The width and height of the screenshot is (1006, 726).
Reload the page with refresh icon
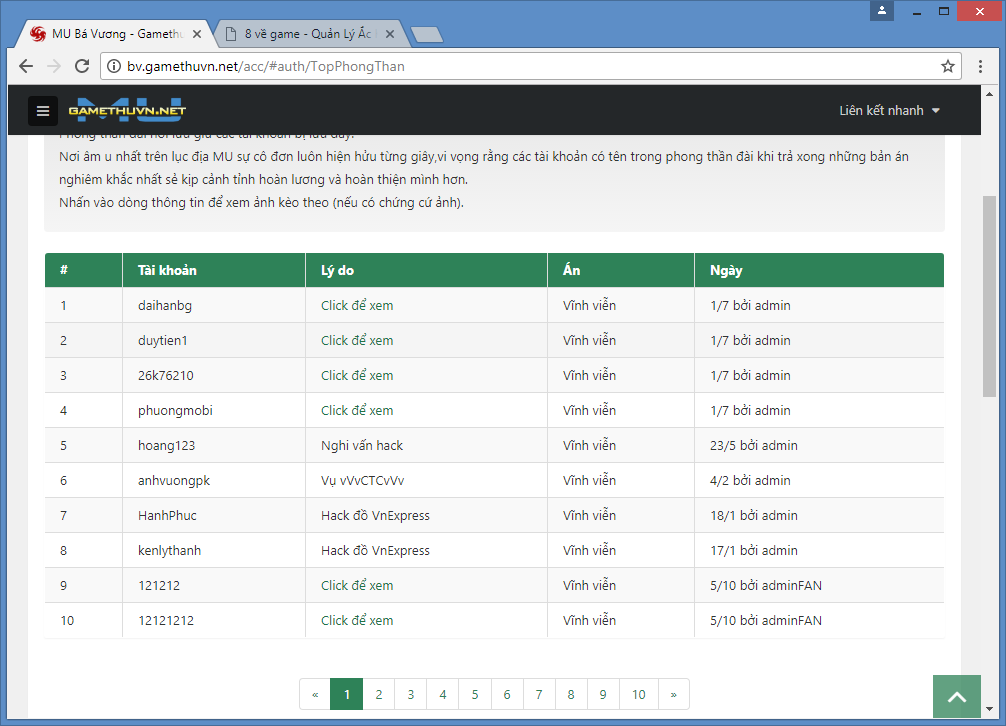point(82,67)
